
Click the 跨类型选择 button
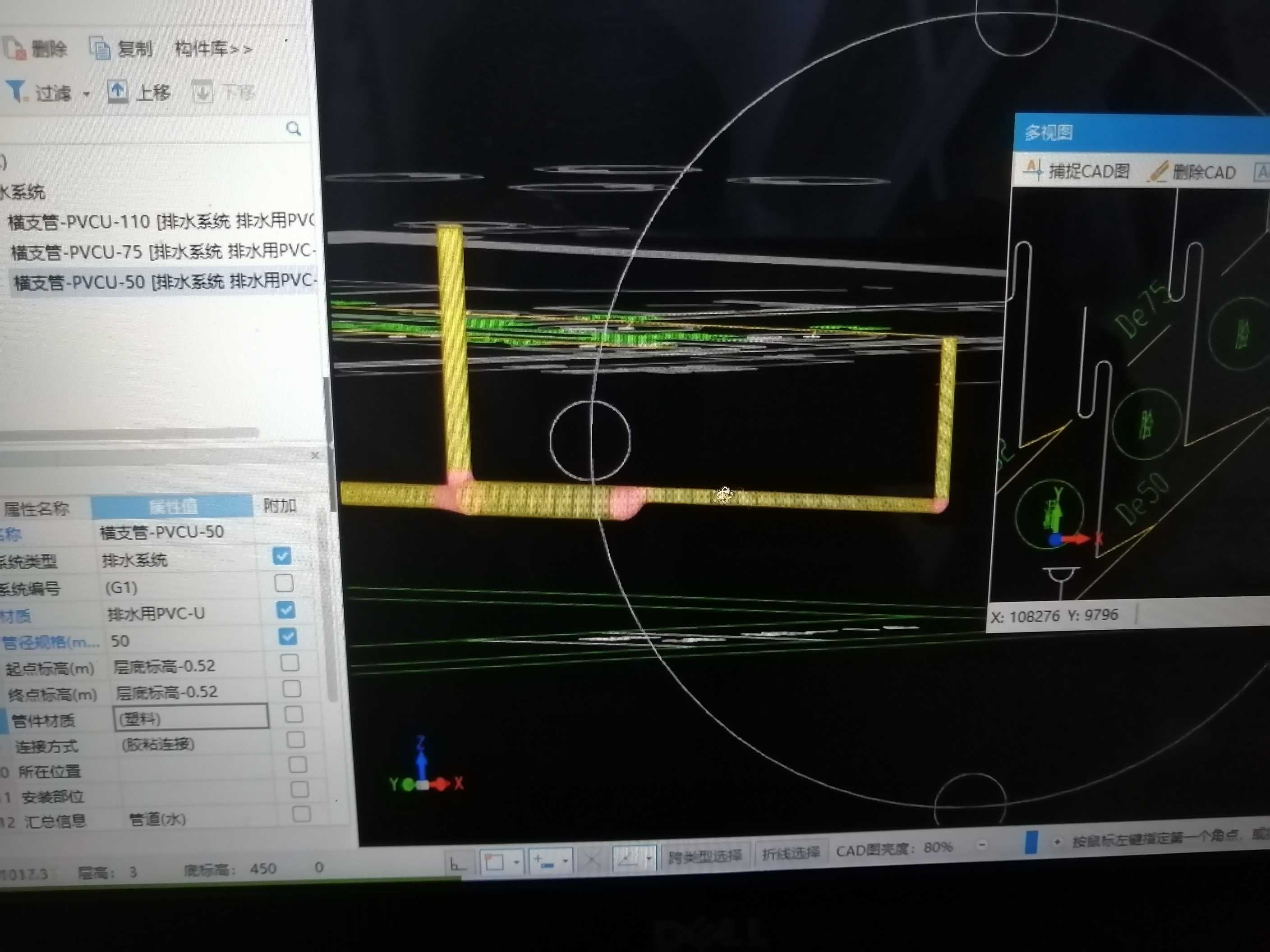point(705,856)
